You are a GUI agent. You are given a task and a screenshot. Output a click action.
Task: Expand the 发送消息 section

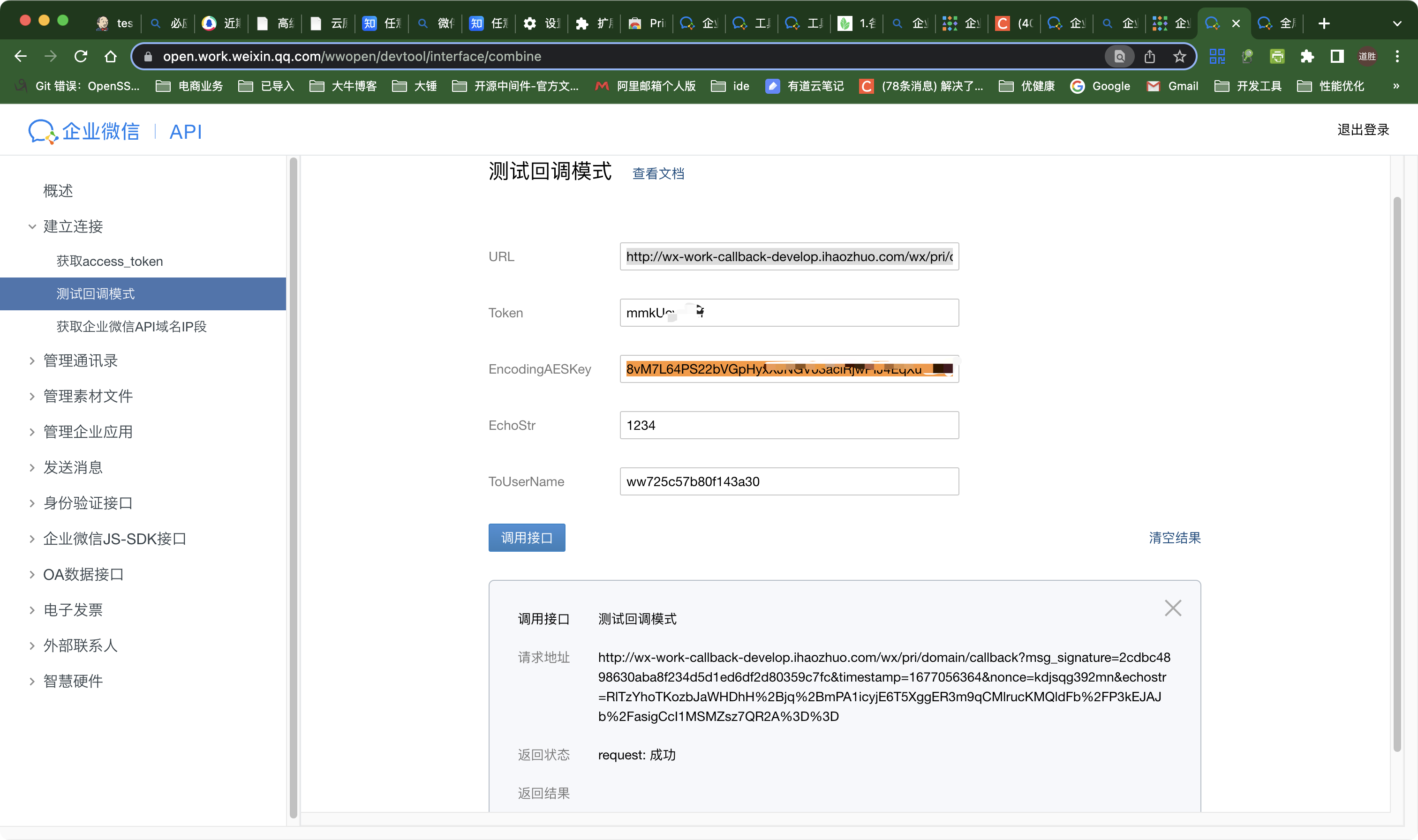click(73, 467)
